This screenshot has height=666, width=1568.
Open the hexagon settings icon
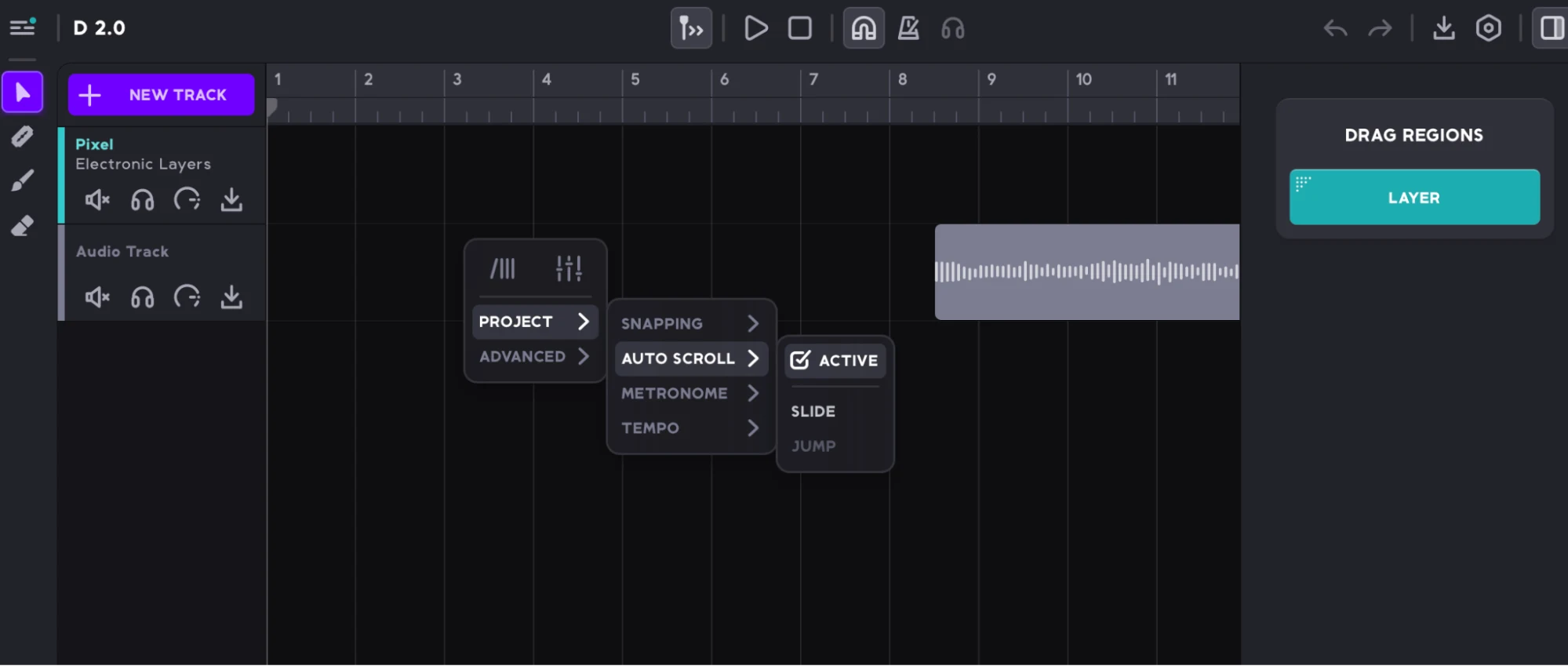1488,29
